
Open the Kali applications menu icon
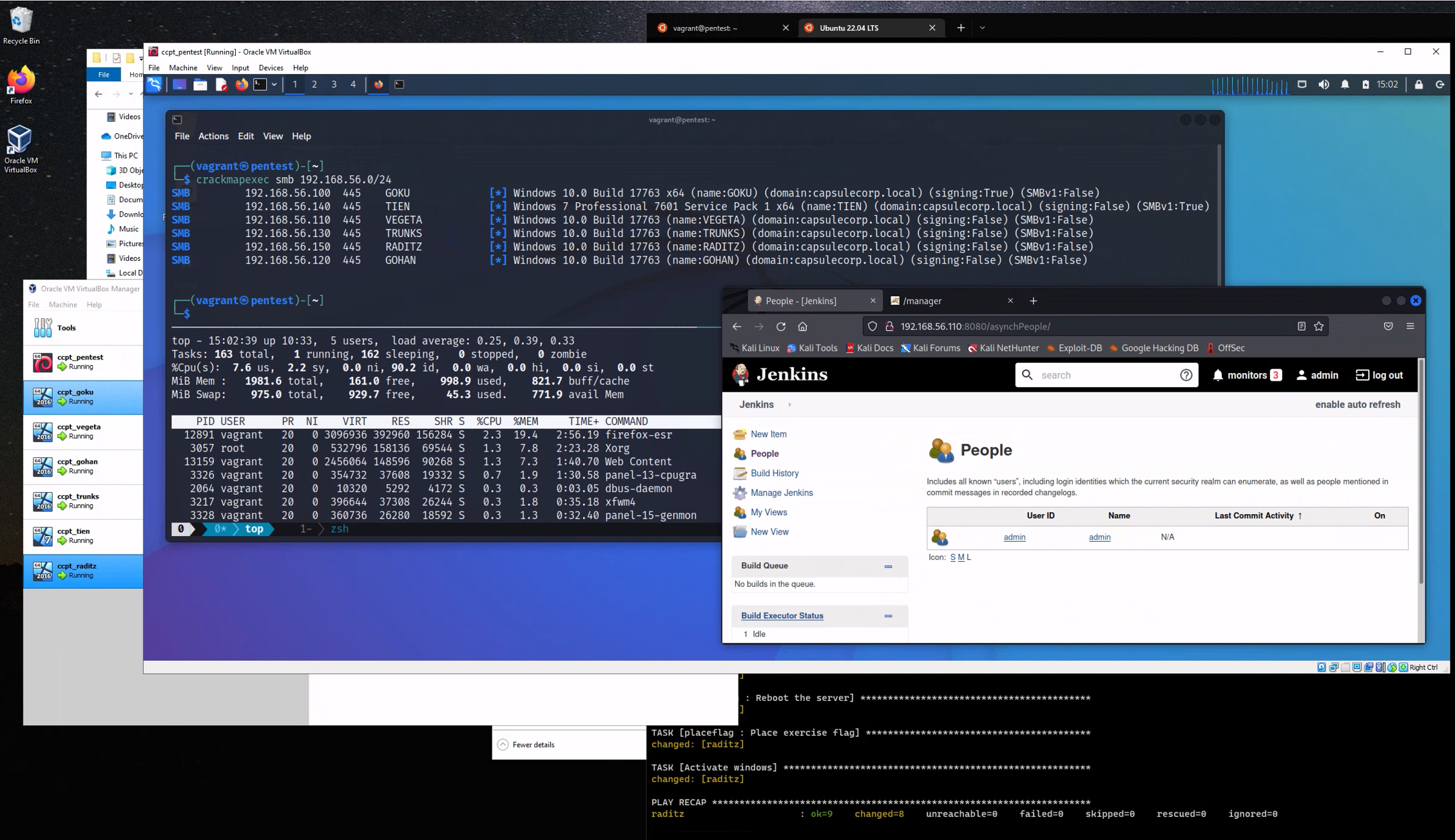point(154,84)
